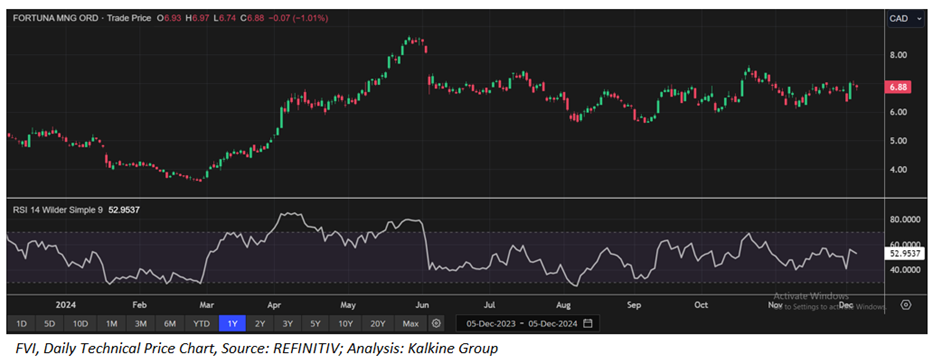
Task: Switch to the 6M time range
Action: click(170, 324)
